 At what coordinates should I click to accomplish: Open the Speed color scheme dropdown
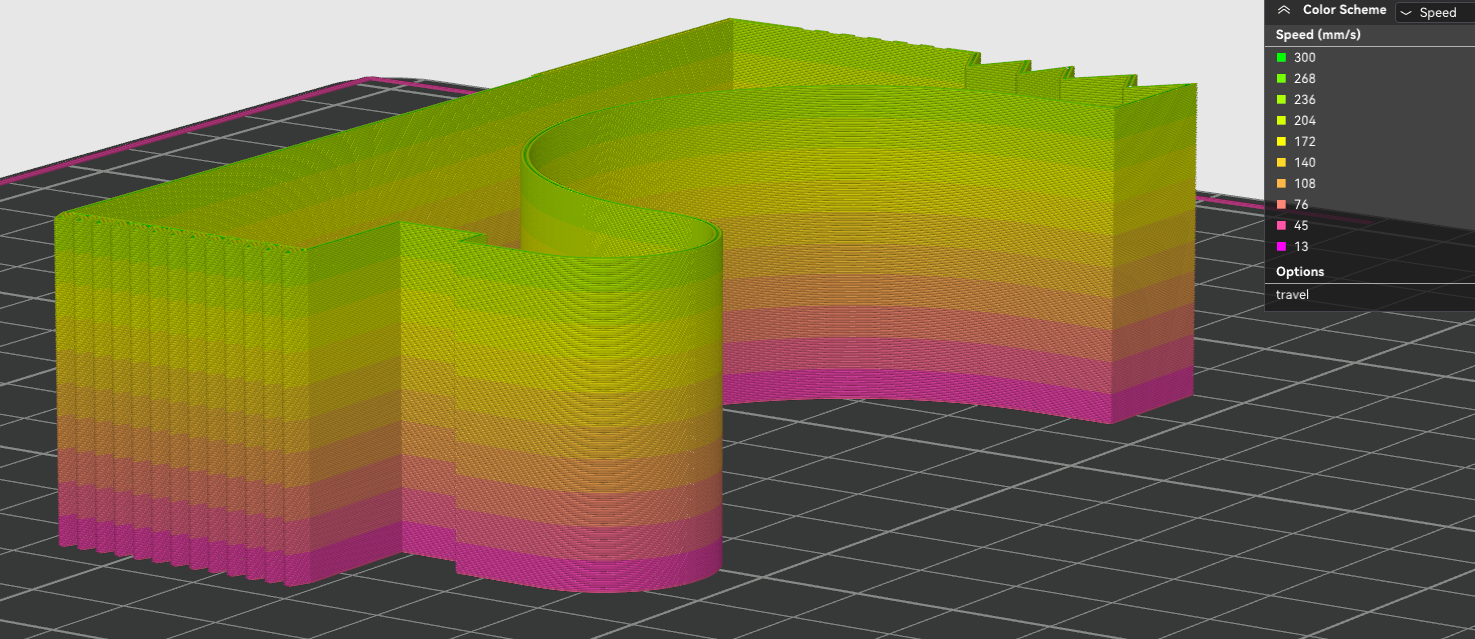coord(1435,12)
